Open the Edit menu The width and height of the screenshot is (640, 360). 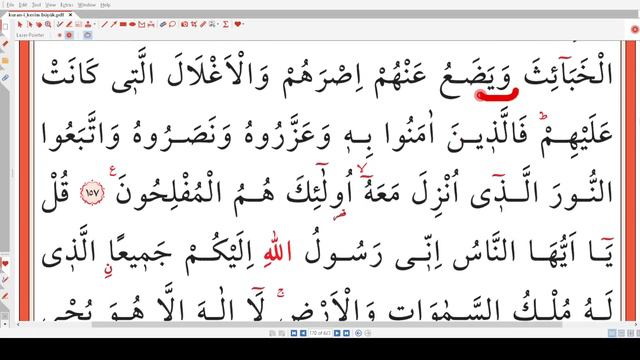(x=23, y=5)
